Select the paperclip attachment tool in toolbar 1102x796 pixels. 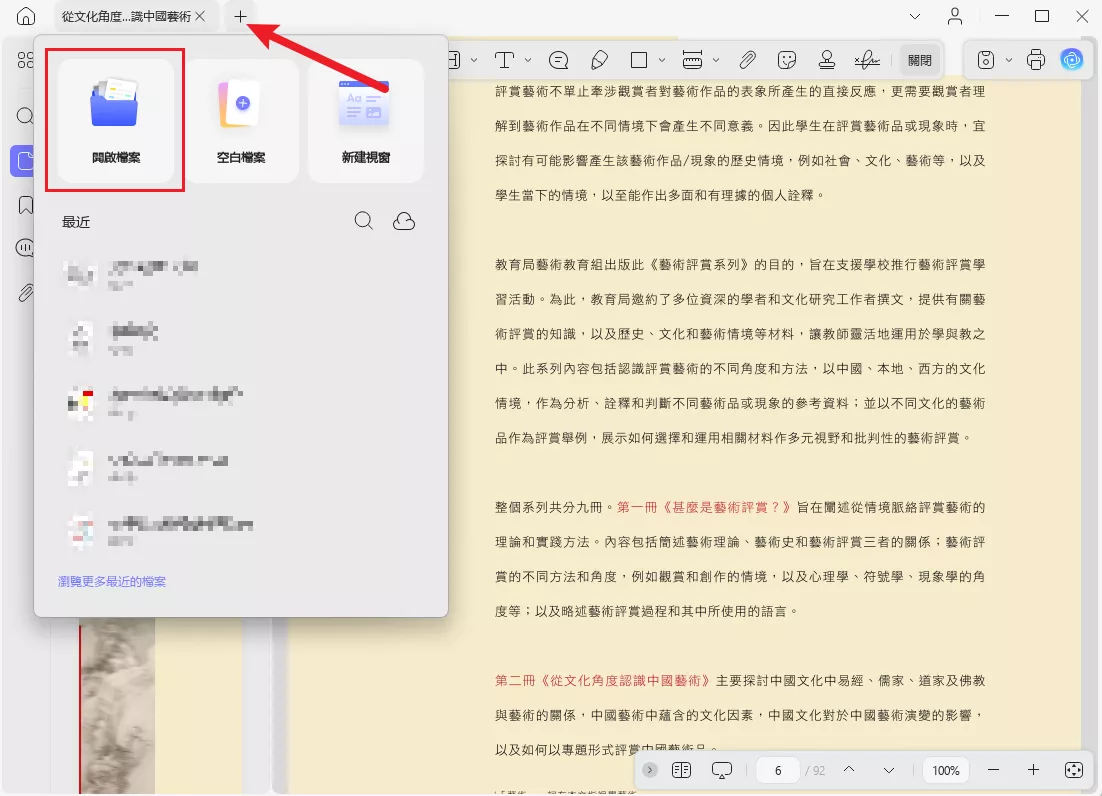pyautogui.click(x=747, y=60)
